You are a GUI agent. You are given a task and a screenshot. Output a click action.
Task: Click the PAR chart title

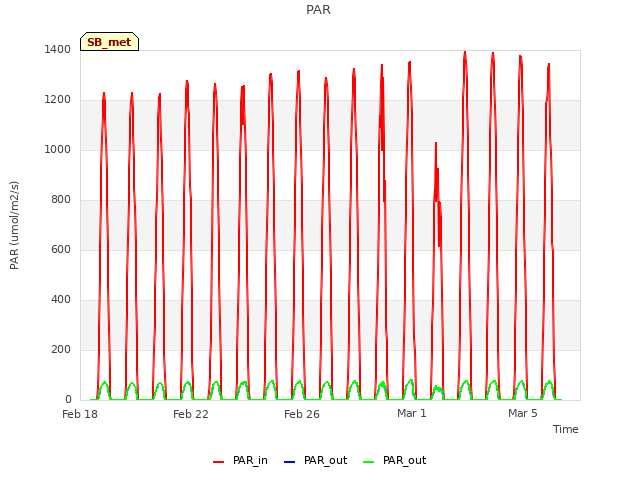click(x=318, y=10)
